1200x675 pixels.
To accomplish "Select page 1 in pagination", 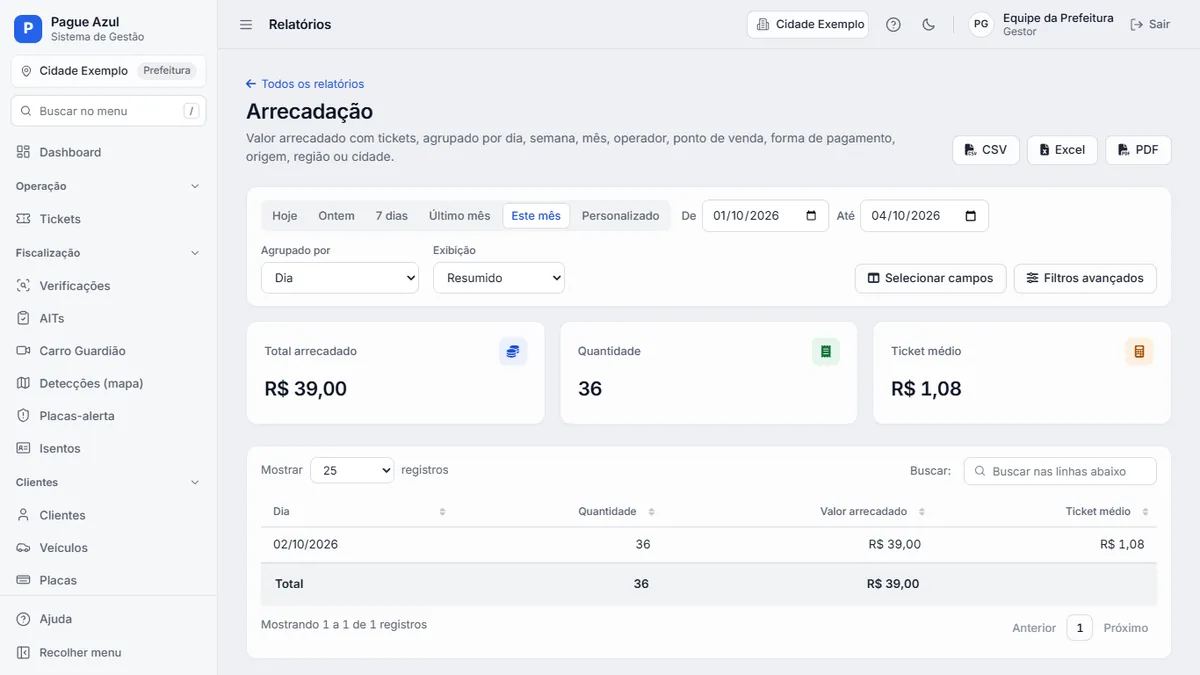I will click(x=1080, y=628).
